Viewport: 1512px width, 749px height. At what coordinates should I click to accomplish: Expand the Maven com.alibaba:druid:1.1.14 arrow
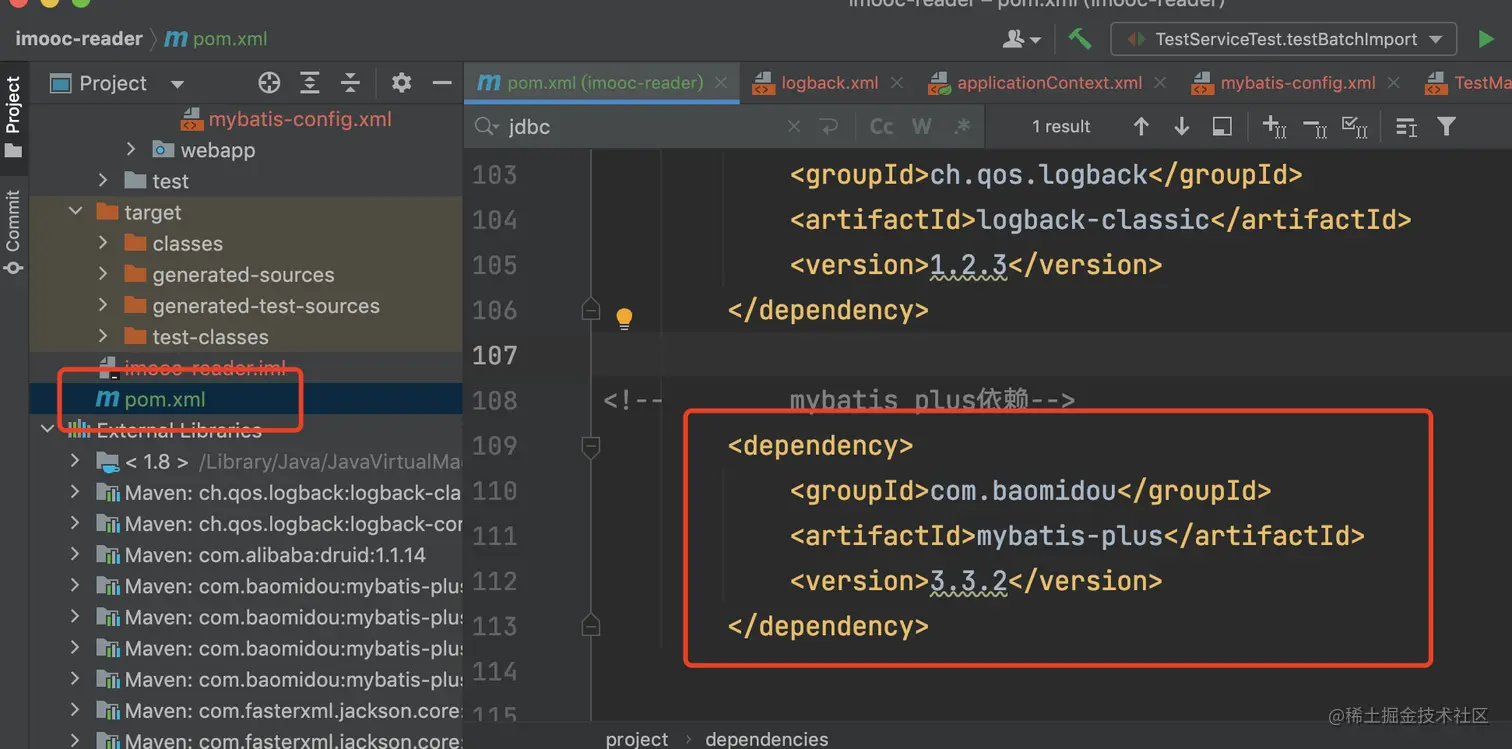[x=75, y=554]
